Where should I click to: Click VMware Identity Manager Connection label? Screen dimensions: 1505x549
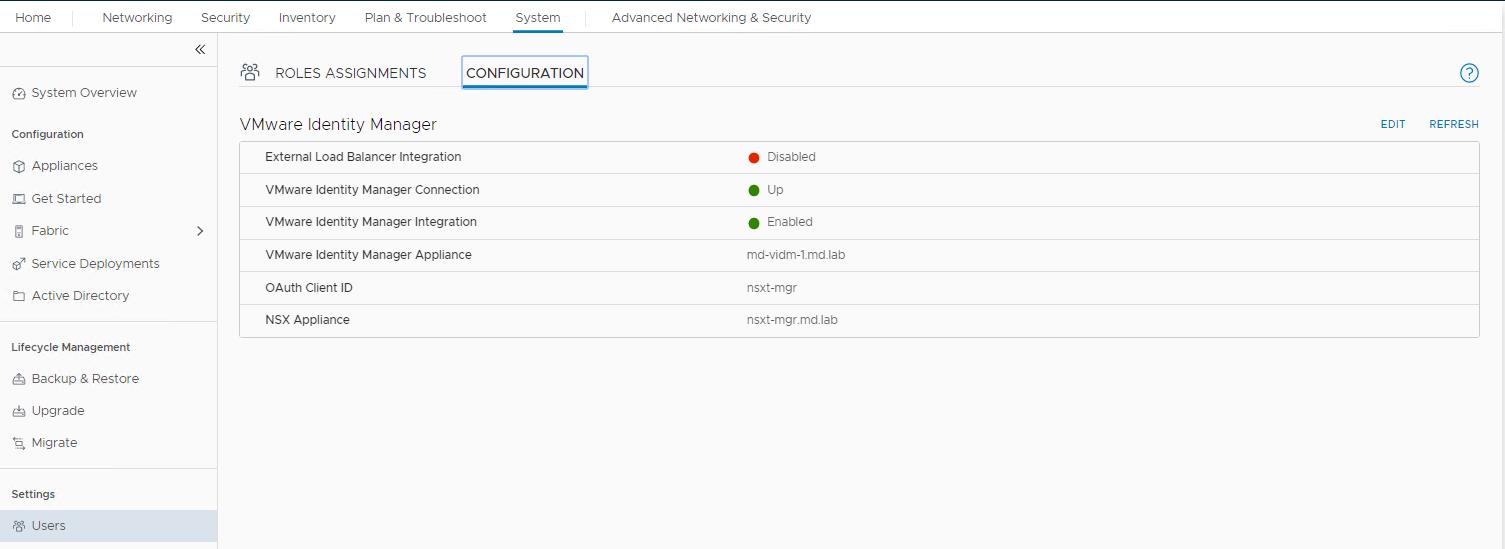tap(372, 190)
